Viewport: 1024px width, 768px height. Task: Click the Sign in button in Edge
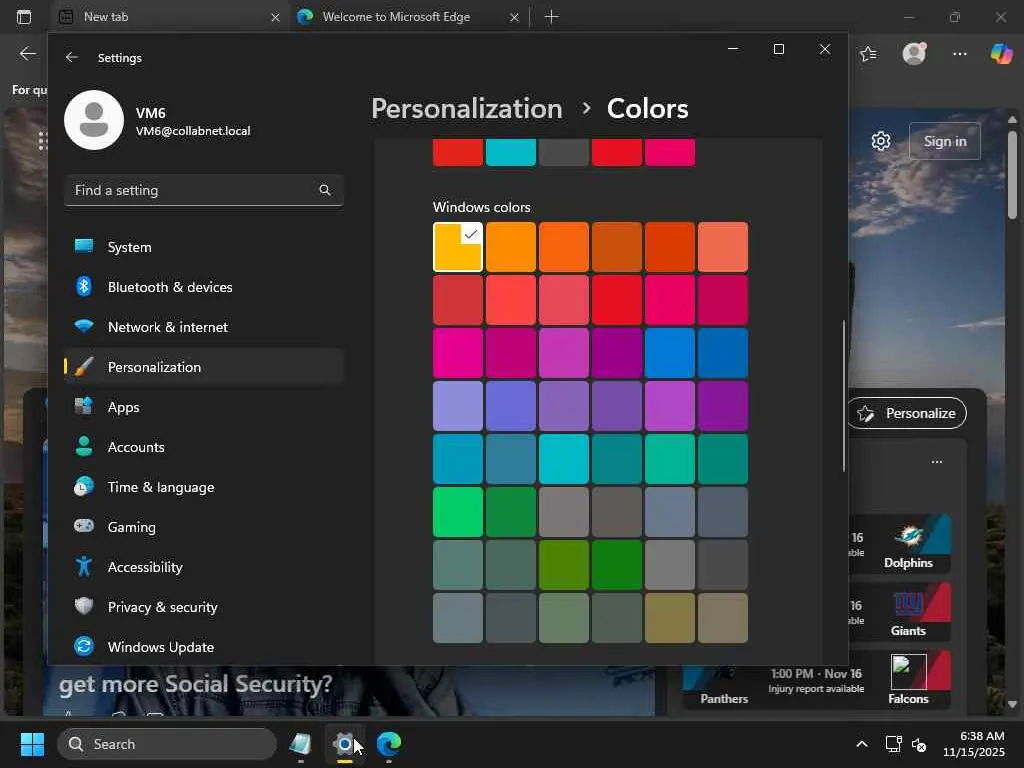(x=944, y=141)
